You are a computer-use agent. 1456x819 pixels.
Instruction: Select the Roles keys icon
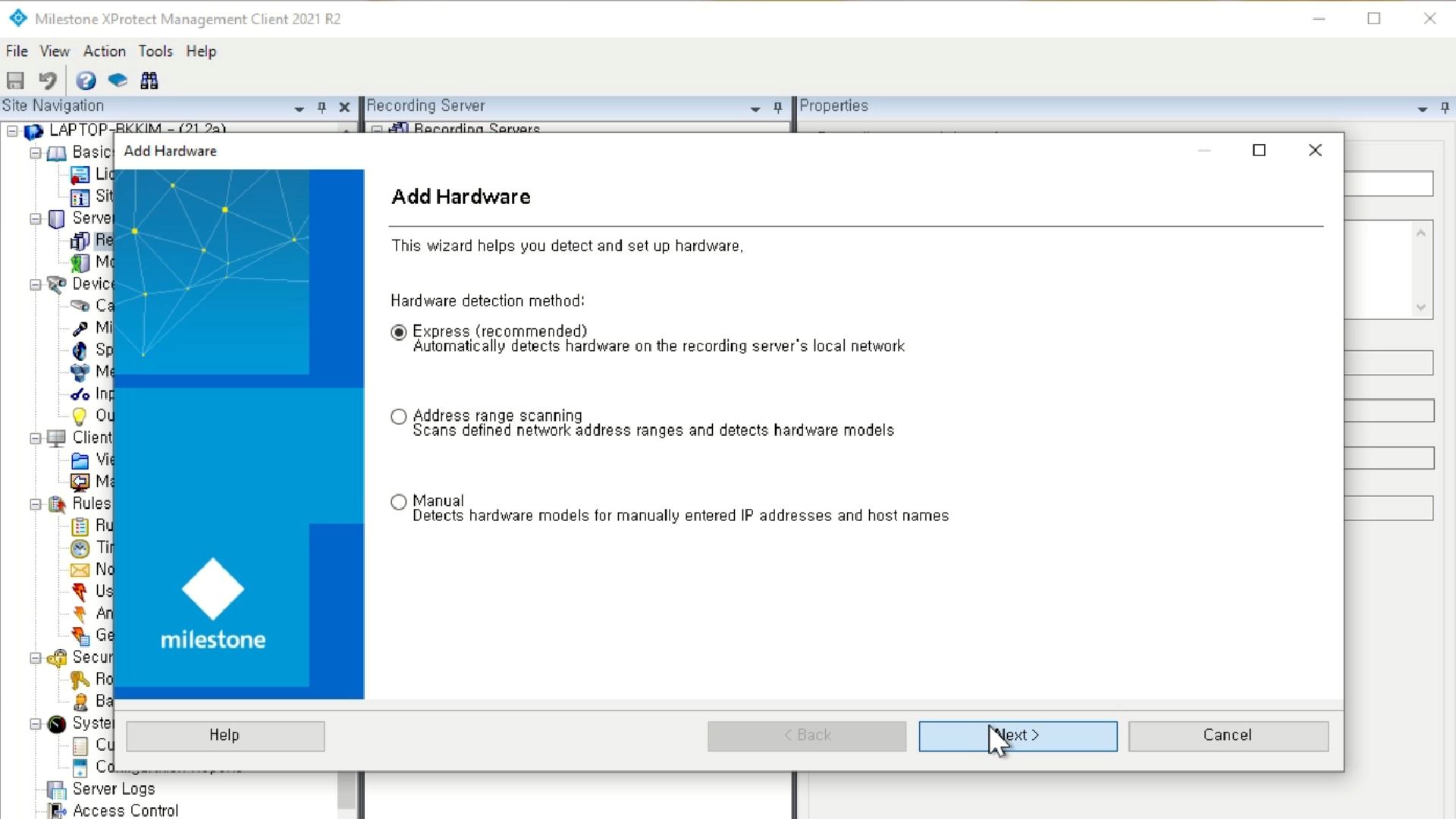pyautogui.click(x=80, y=680)
